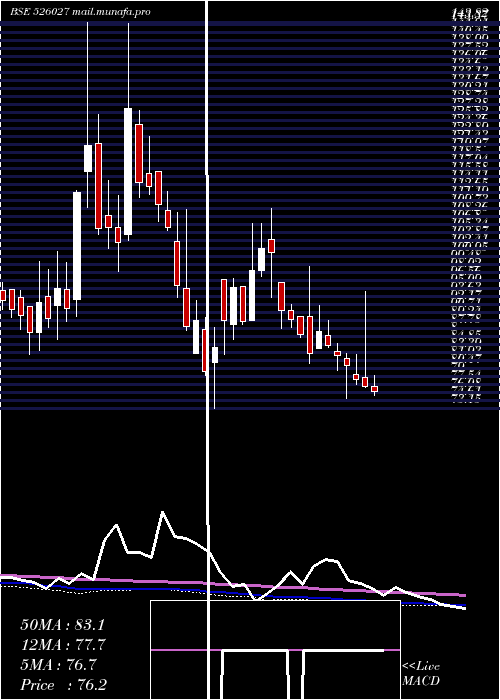Select the "12MA : 77.7" readout
The image size is (500, 700).
[64, 645]
